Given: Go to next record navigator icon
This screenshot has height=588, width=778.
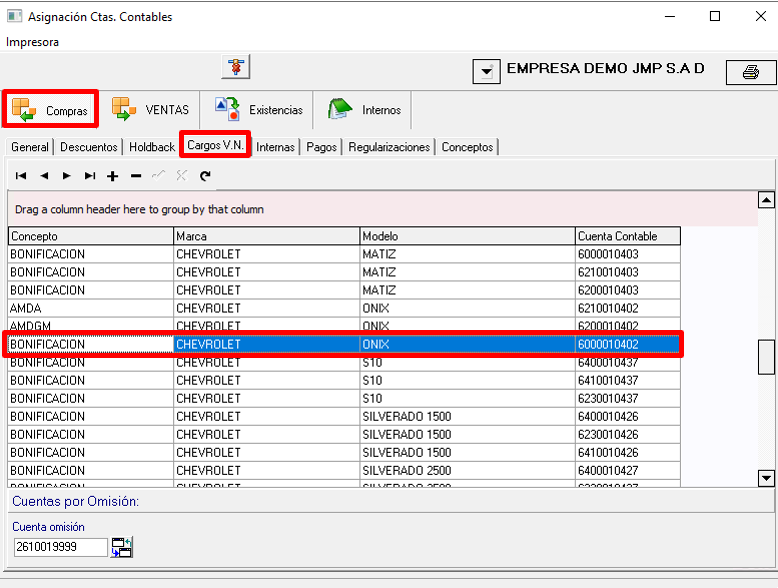Looking at the screenshot, I should click(66, 176).
